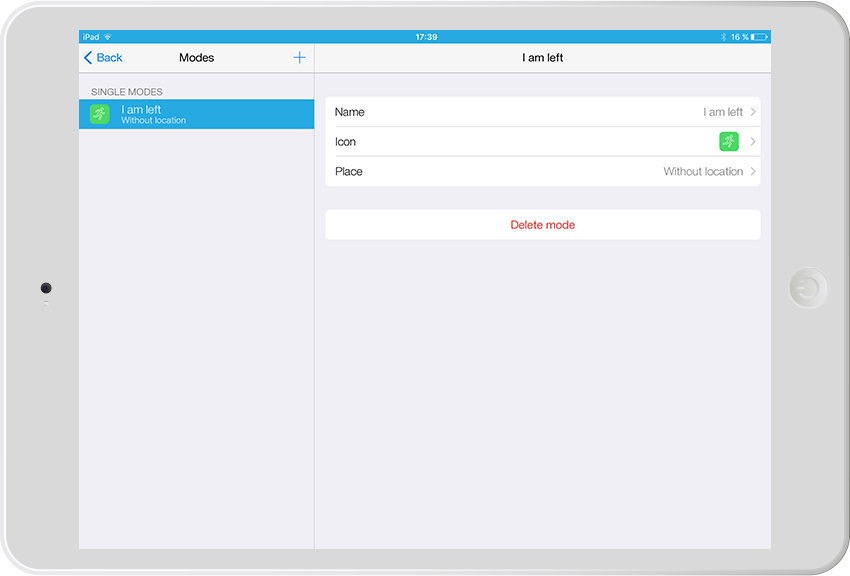Click the back chevron arrow icon

tap(88, 58)
